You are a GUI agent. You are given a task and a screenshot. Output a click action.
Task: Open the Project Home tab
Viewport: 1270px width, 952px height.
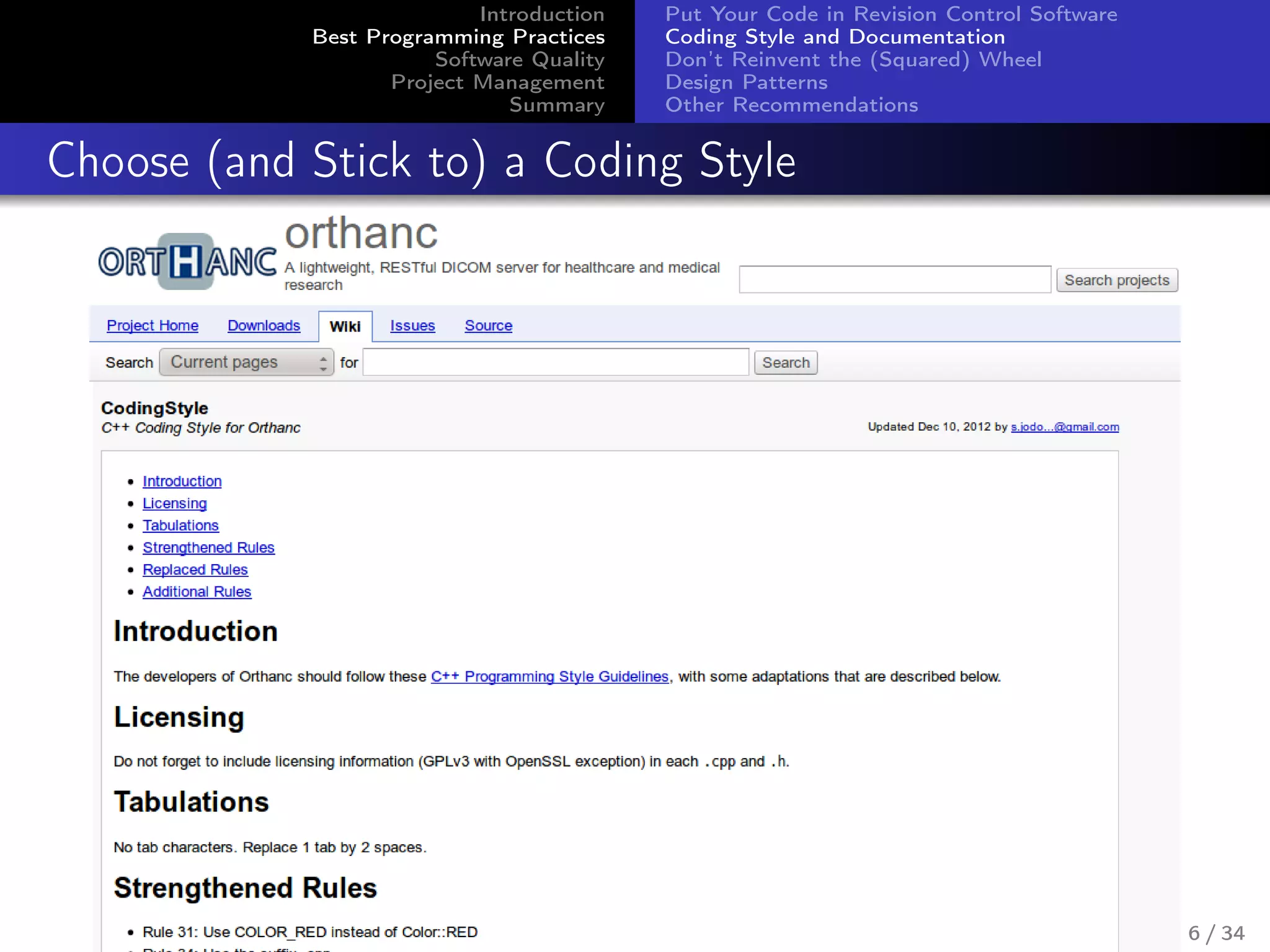point(153,325)
